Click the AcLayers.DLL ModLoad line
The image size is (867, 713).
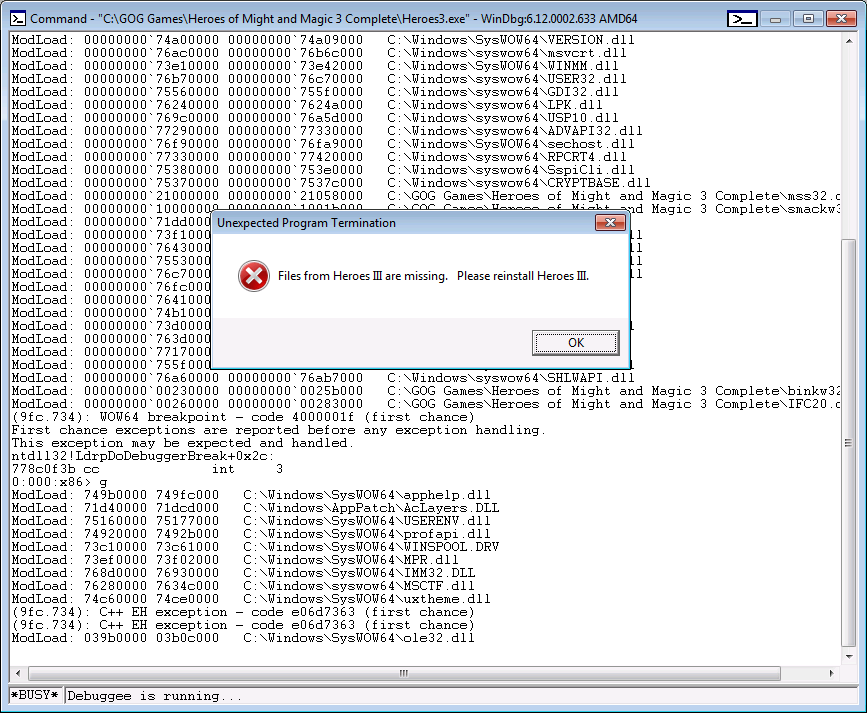point(255,508)
